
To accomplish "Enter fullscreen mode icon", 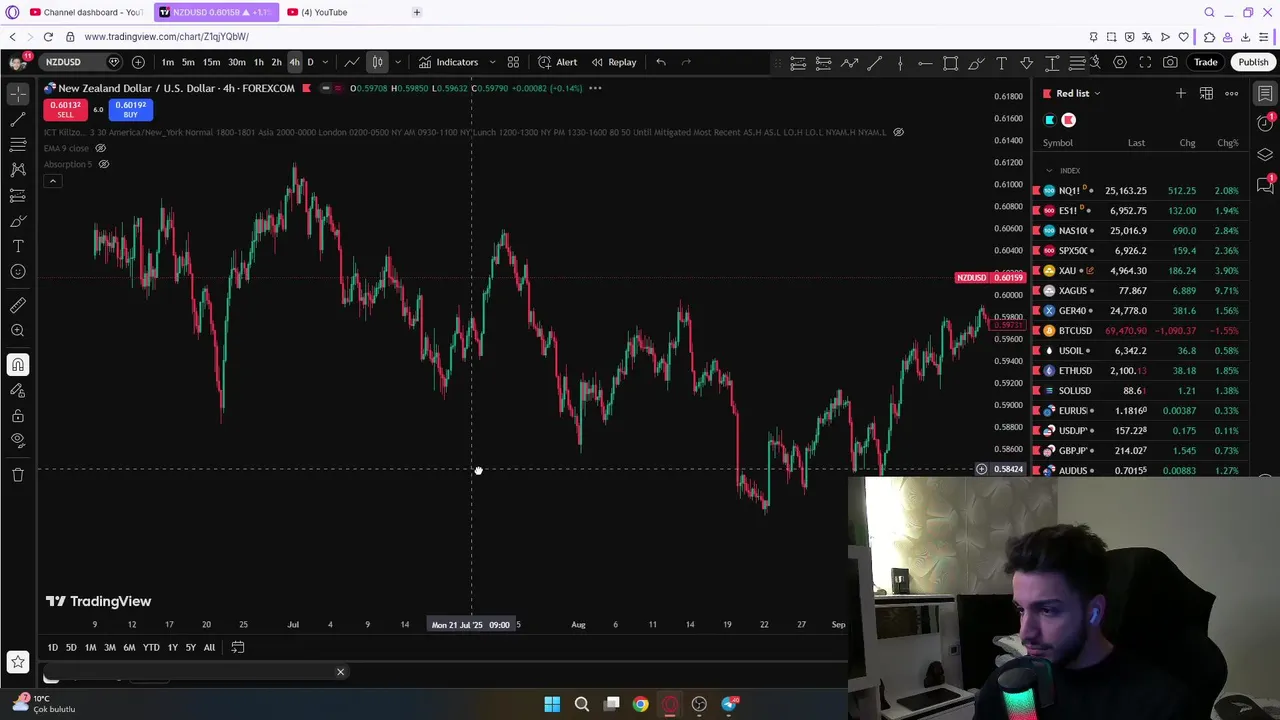I will point(1145,62).
